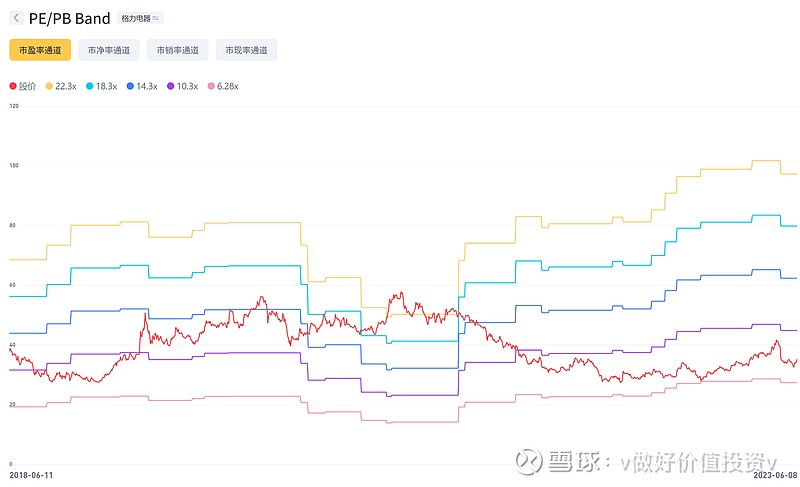The width and height of the screenshot is (800, 487).
Task: Hide the 22.3x yellow band series
Action: click(61, 86)
